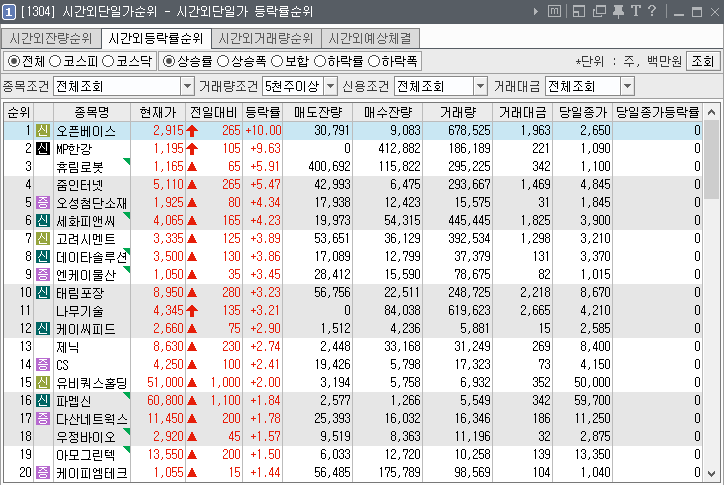Open the 거래량조건 5천주이상 dropdown

[331, 86]
